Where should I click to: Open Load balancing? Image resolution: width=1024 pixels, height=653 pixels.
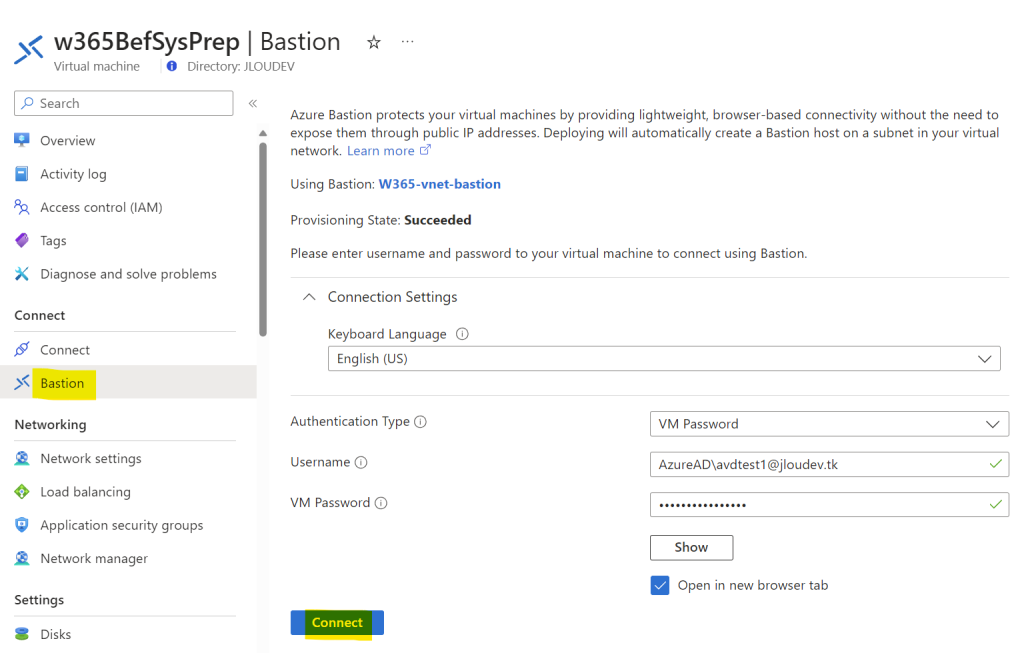coord(86,492)
